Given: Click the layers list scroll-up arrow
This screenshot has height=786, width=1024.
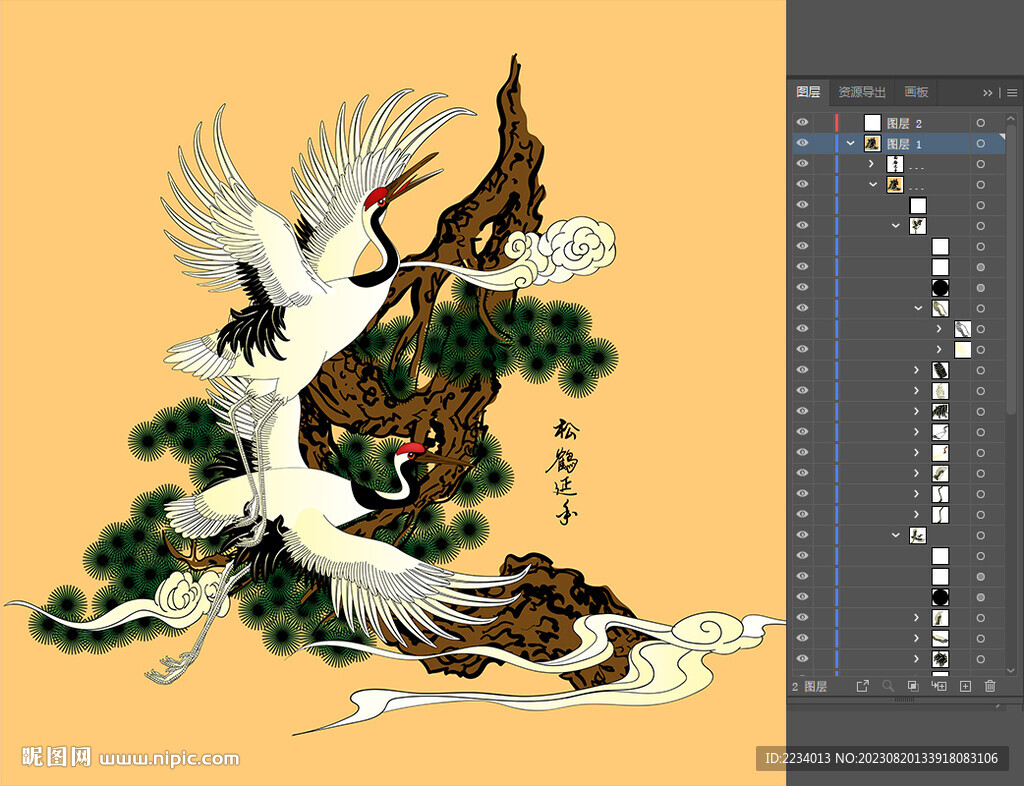Looking at the screenshot, I should (x=1012, y=119).
